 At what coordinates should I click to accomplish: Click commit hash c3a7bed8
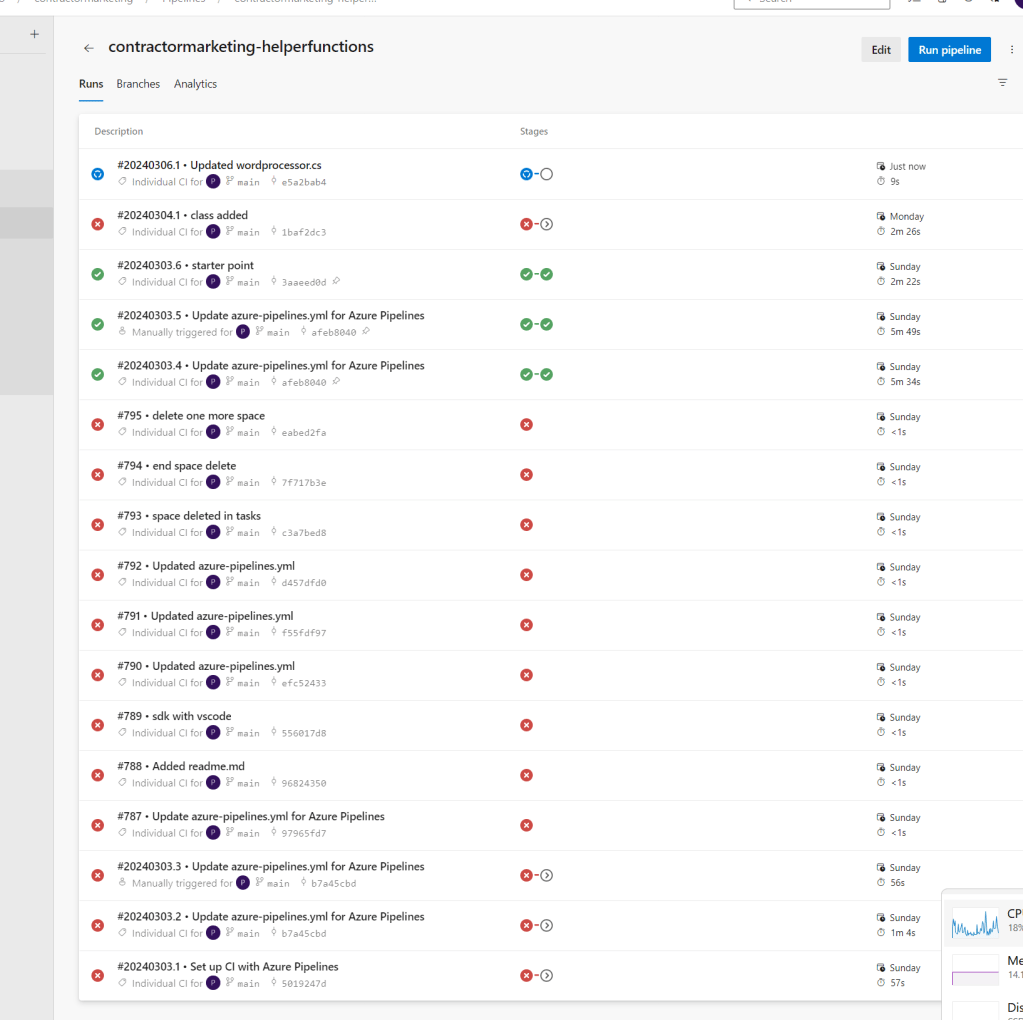tap(303, 533)
